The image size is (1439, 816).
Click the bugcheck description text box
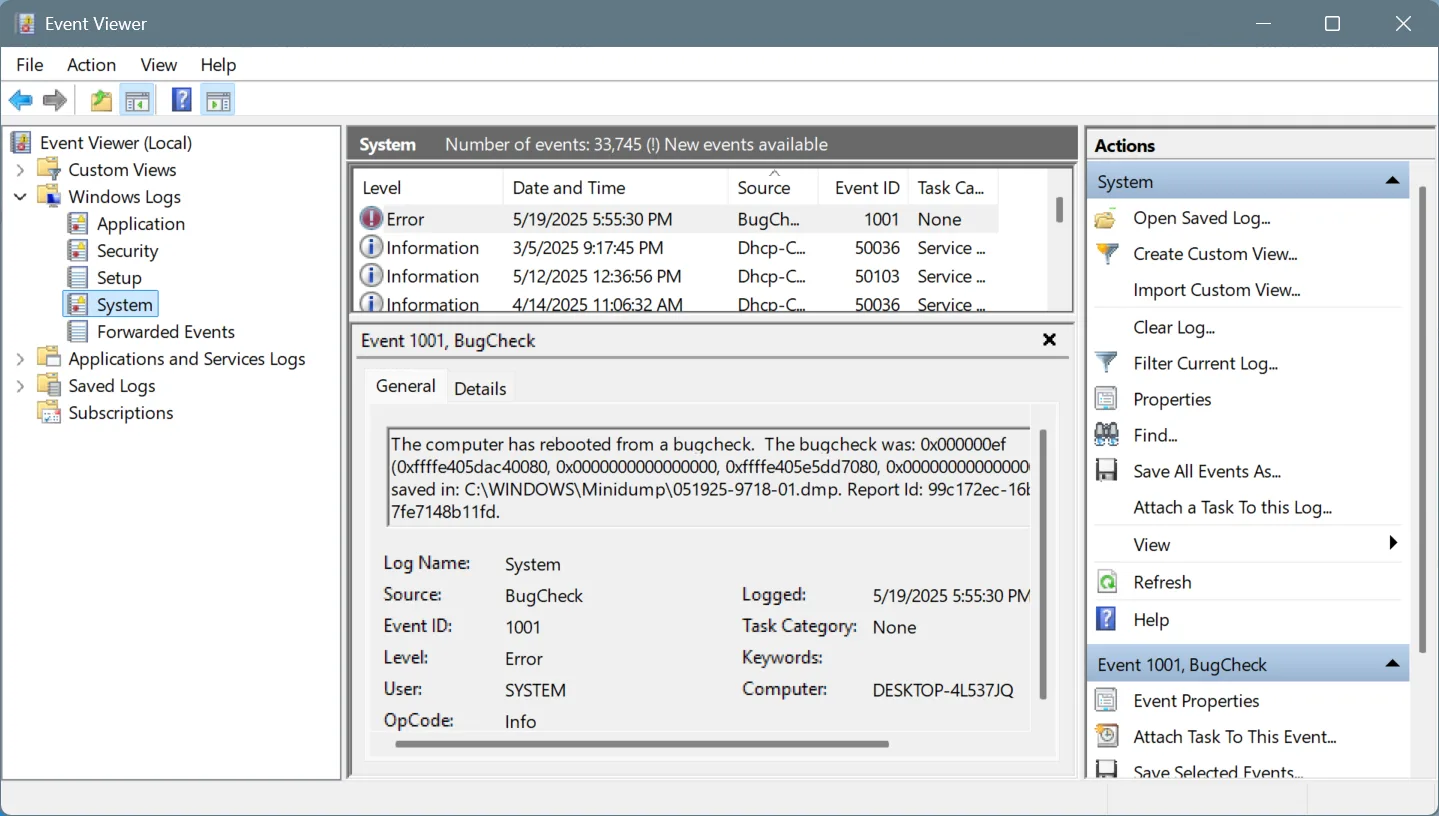(708, 478)
